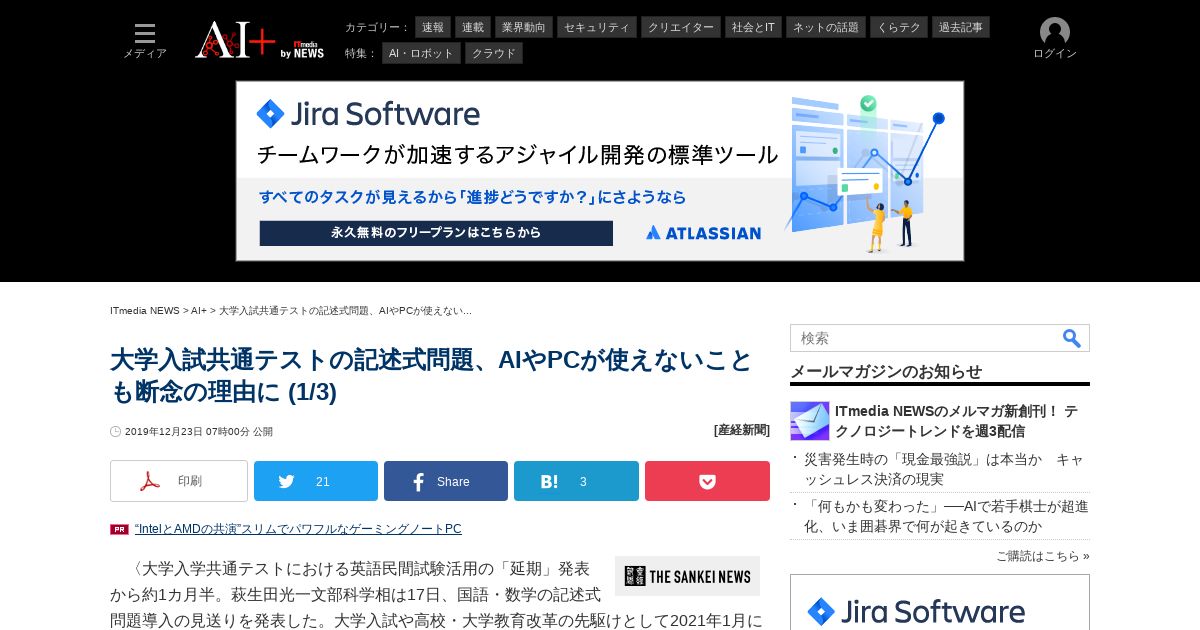The image size is (1200, 630).
Task: Open the 「何もかも変わった」 AI 囲碁 article
Action: pos(946,516)
